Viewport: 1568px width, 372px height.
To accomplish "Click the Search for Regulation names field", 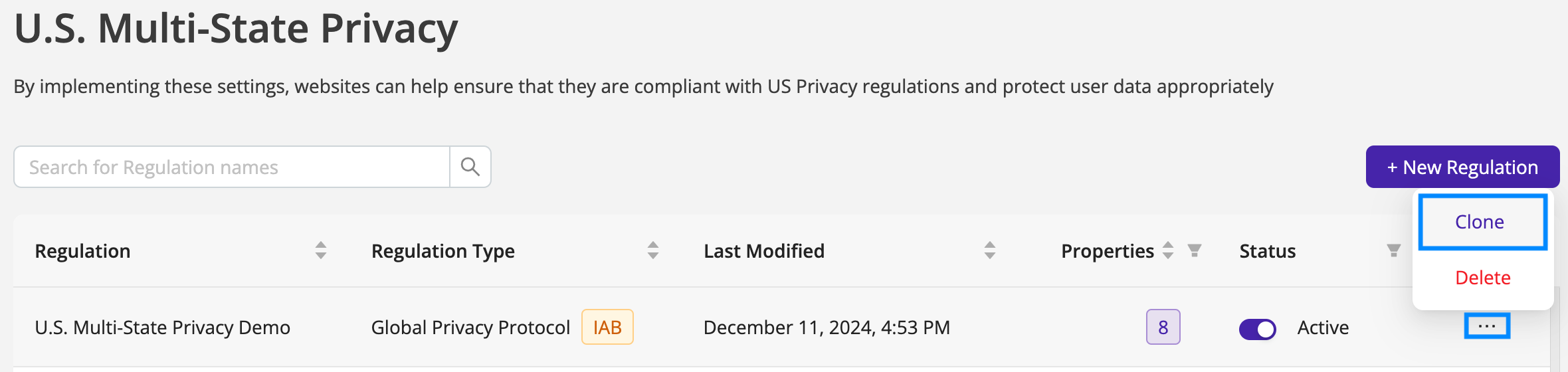I will [x=232, y=167].
